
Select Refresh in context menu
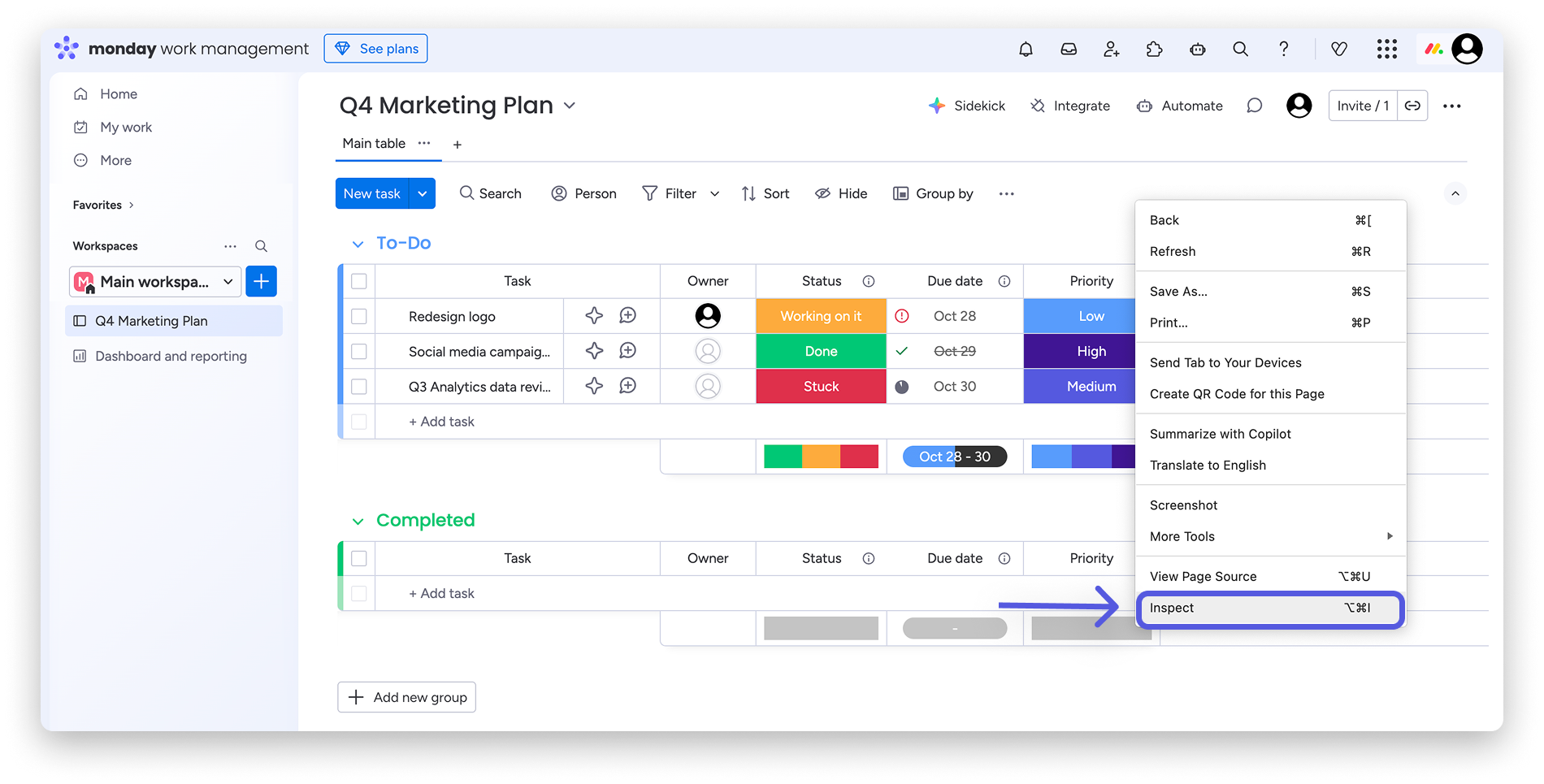[1271, 251]
